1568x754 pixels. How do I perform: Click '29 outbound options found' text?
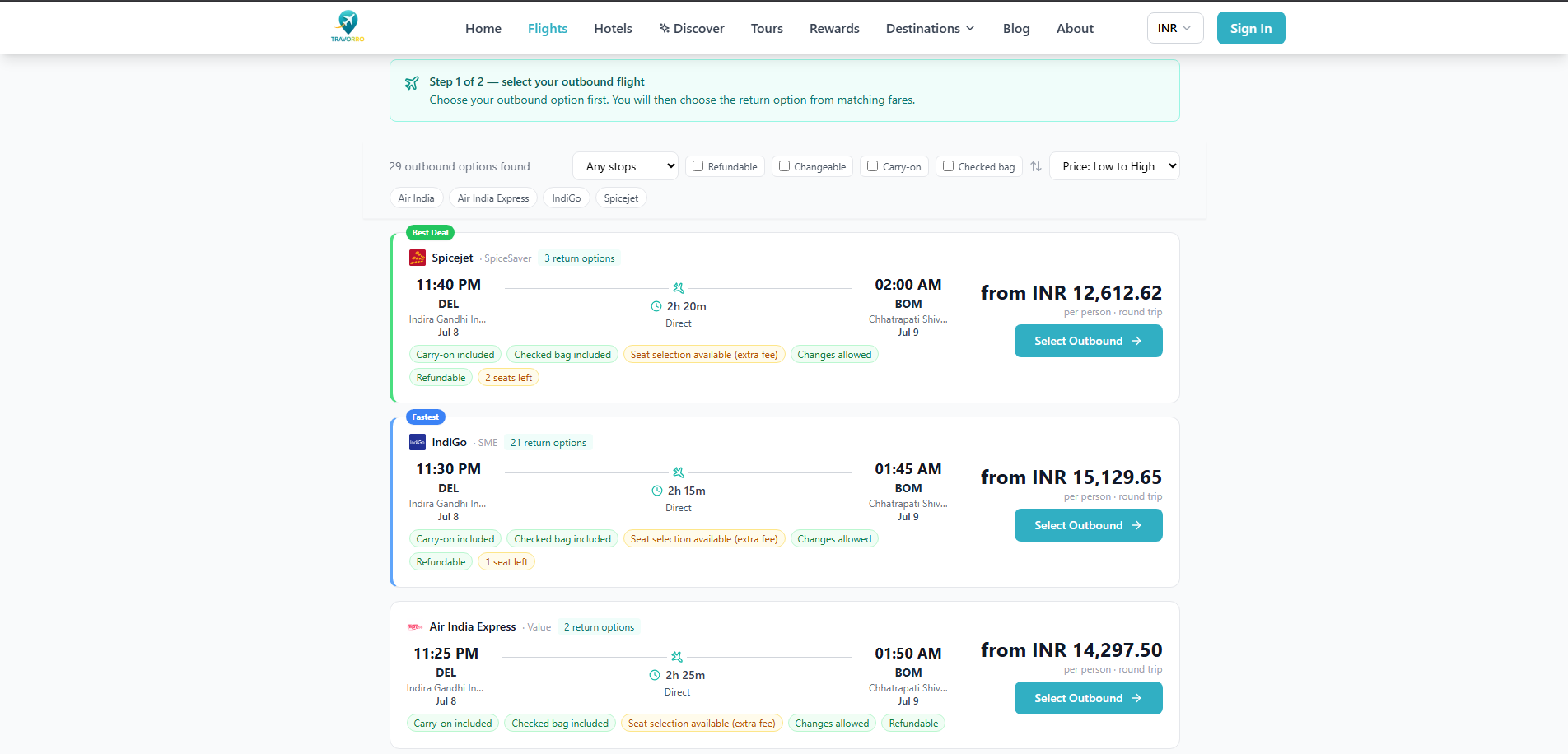pyautogui.click(x=460, y=166)
